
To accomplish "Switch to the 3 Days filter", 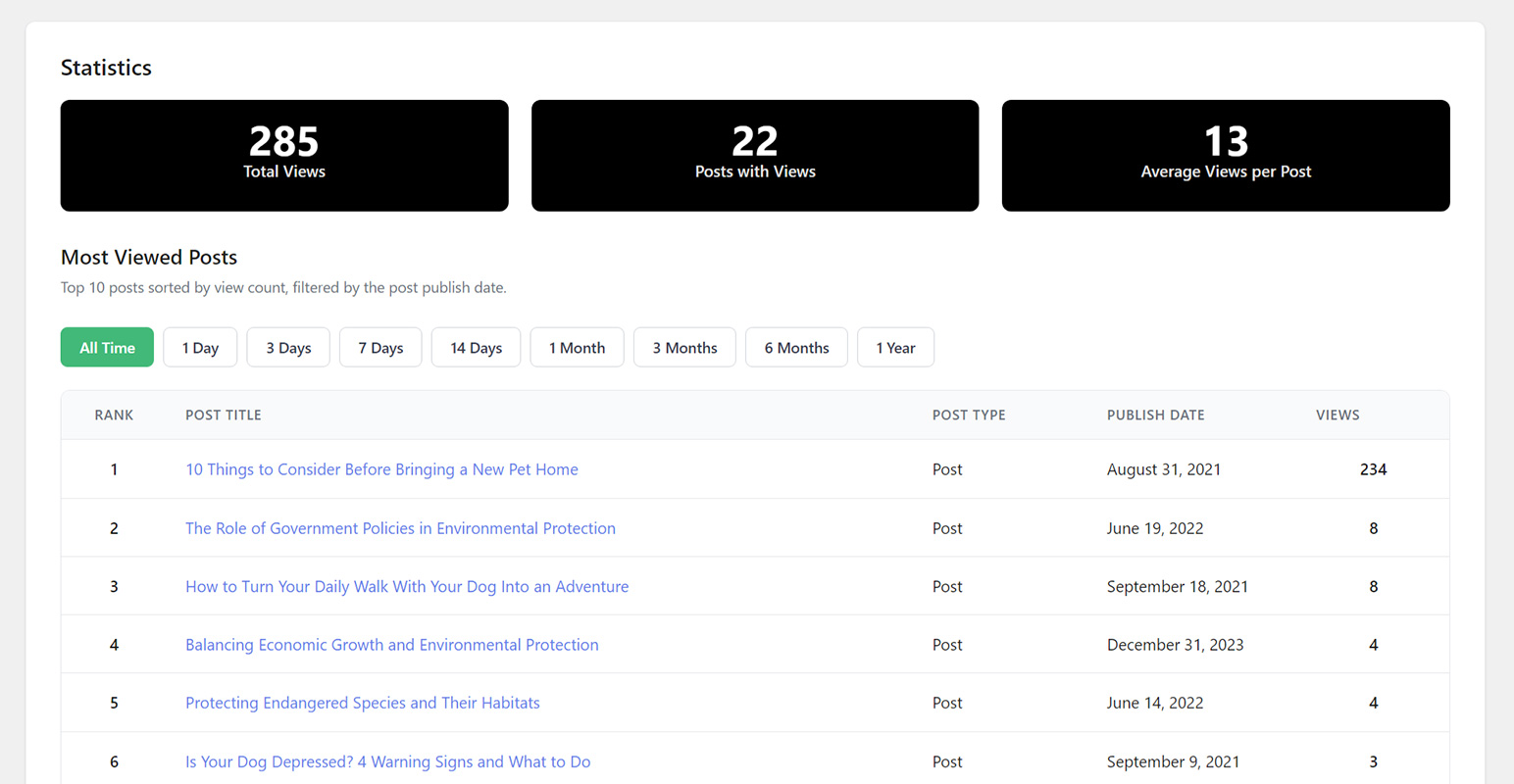I will pyautogui.click(x=288, y=348).
